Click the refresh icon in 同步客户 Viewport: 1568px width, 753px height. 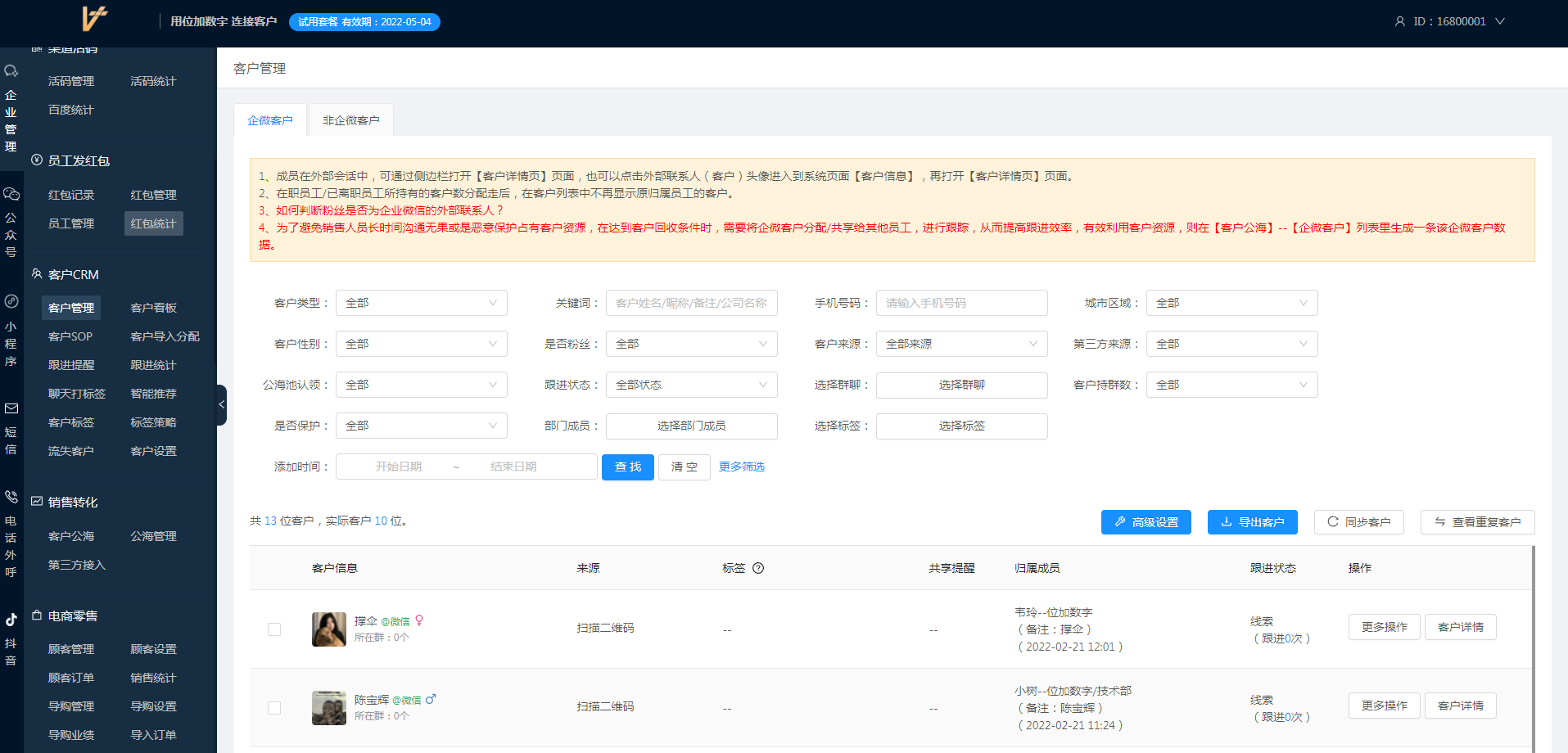tap(1333, 522)
